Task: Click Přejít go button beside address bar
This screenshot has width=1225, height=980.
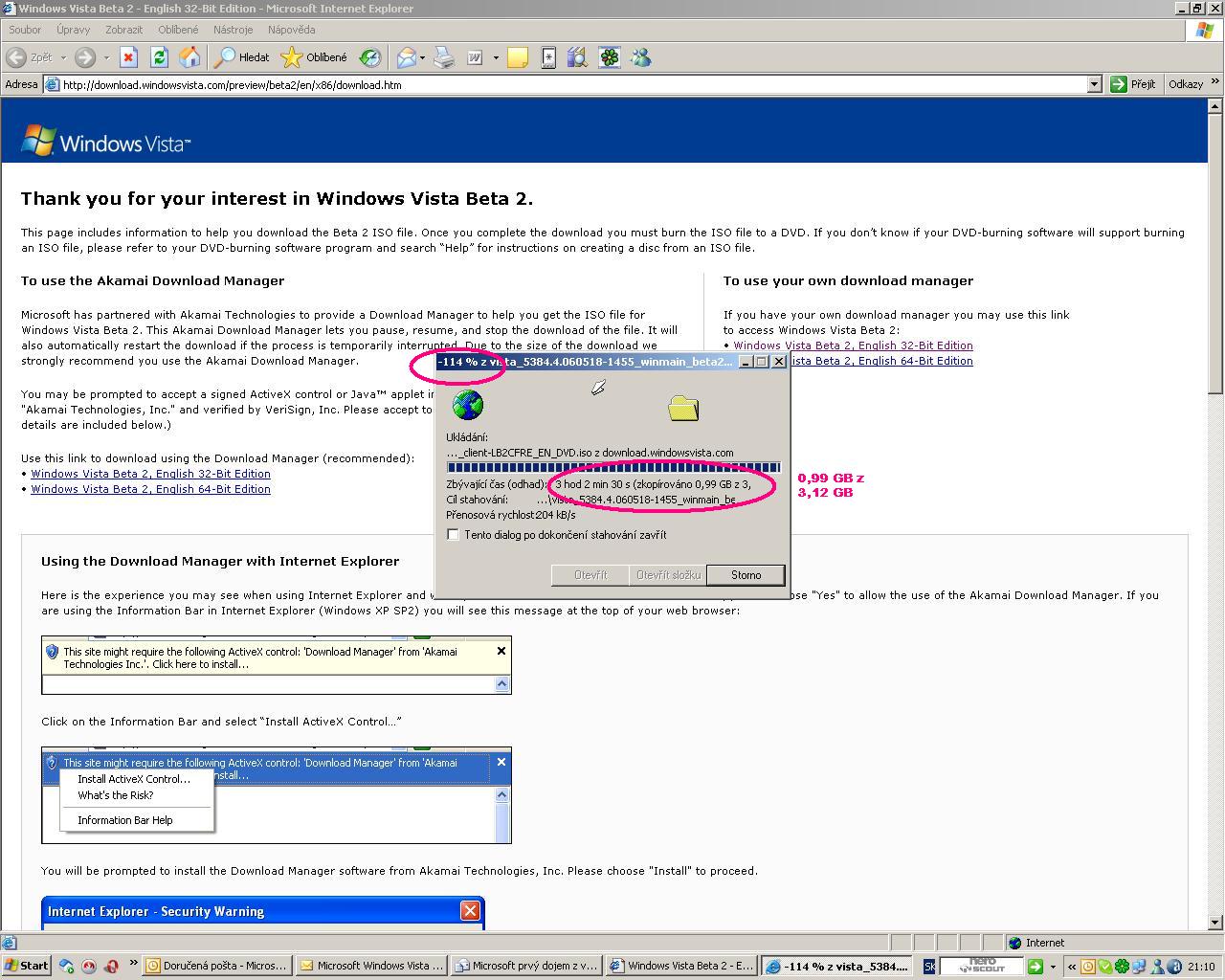Action: [x=1133, y=84]
